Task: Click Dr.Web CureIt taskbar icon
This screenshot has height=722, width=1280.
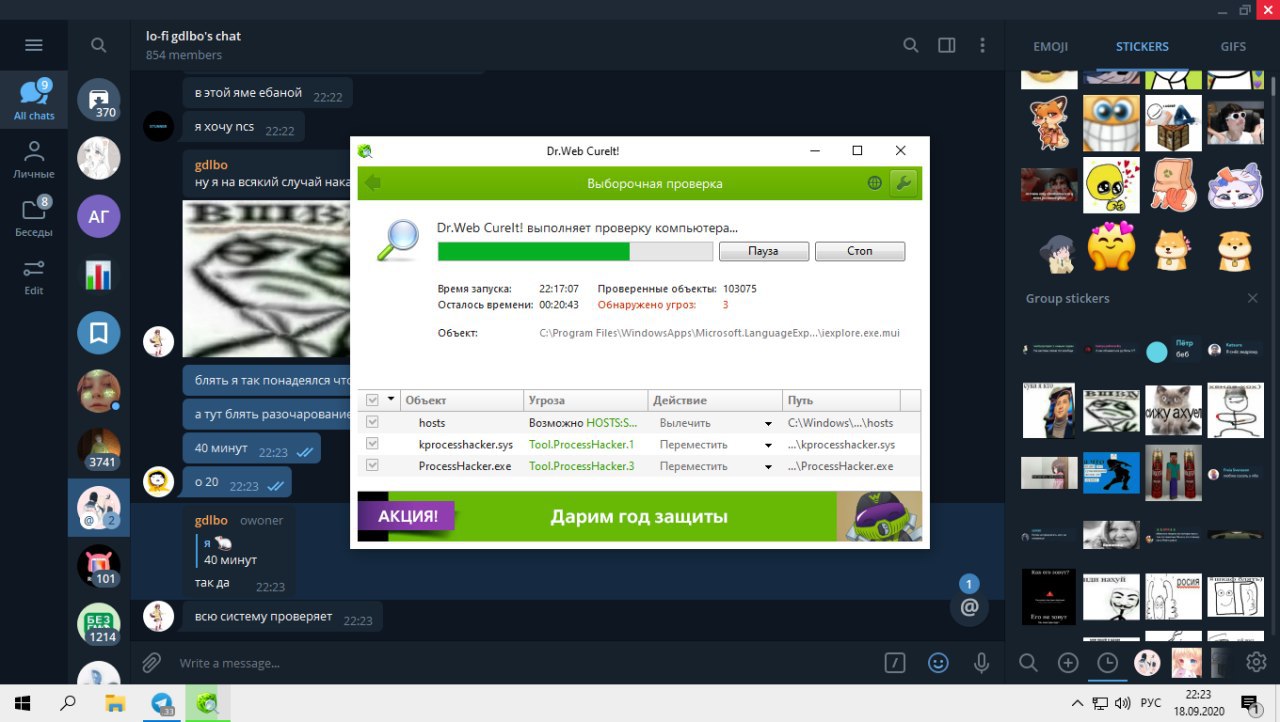Action: [207, 702]
